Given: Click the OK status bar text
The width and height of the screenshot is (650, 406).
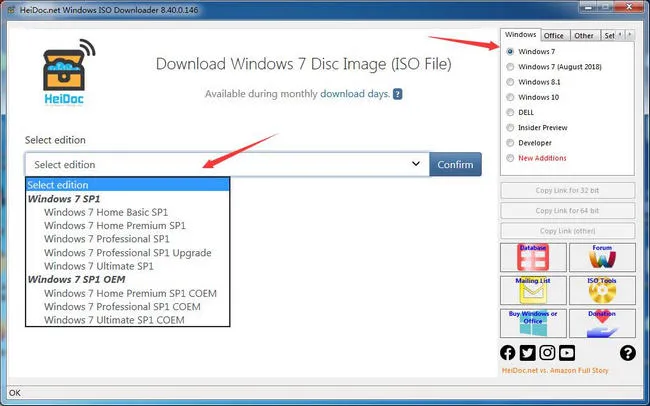Looking at the screenshot, I should point(15,393).
